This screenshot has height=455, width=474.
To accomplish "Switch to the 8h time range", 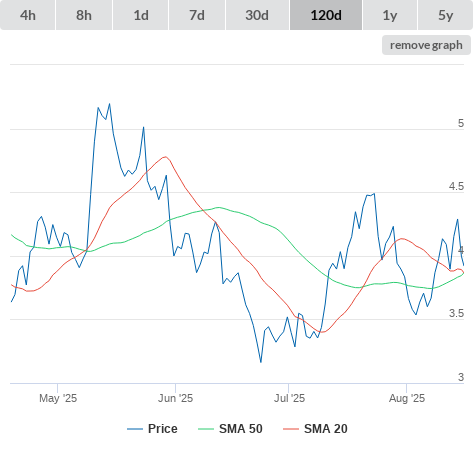I will (x=84, y=15).
